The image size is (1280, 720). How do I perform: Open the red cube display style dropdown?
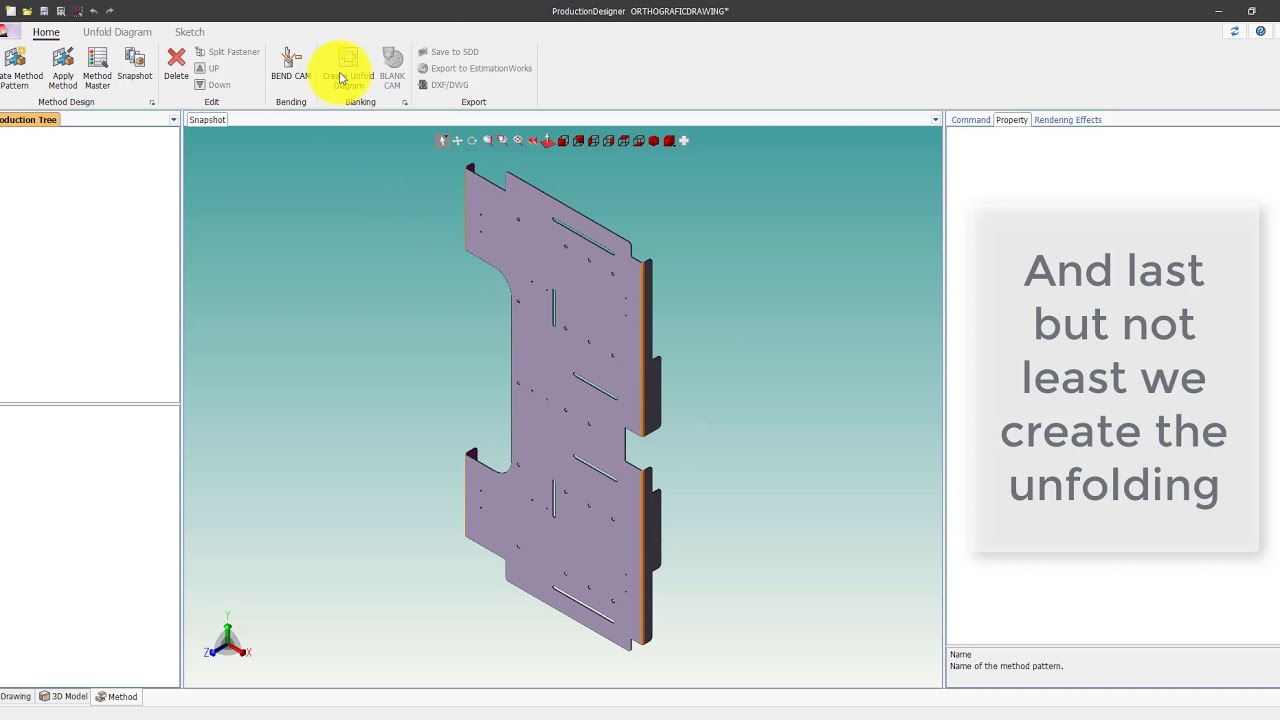[x=670, y=141]
